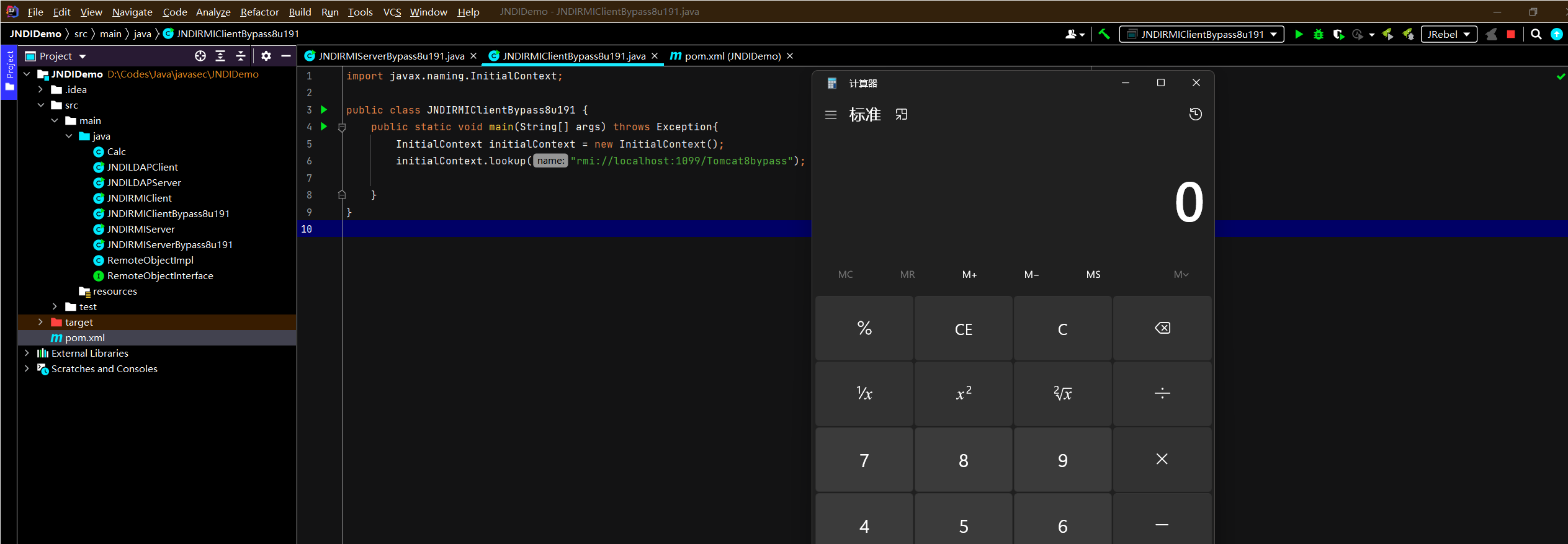Click inspection green checkmark in editor
The width and height of the screenshot is (1568, 544).
1561,76
